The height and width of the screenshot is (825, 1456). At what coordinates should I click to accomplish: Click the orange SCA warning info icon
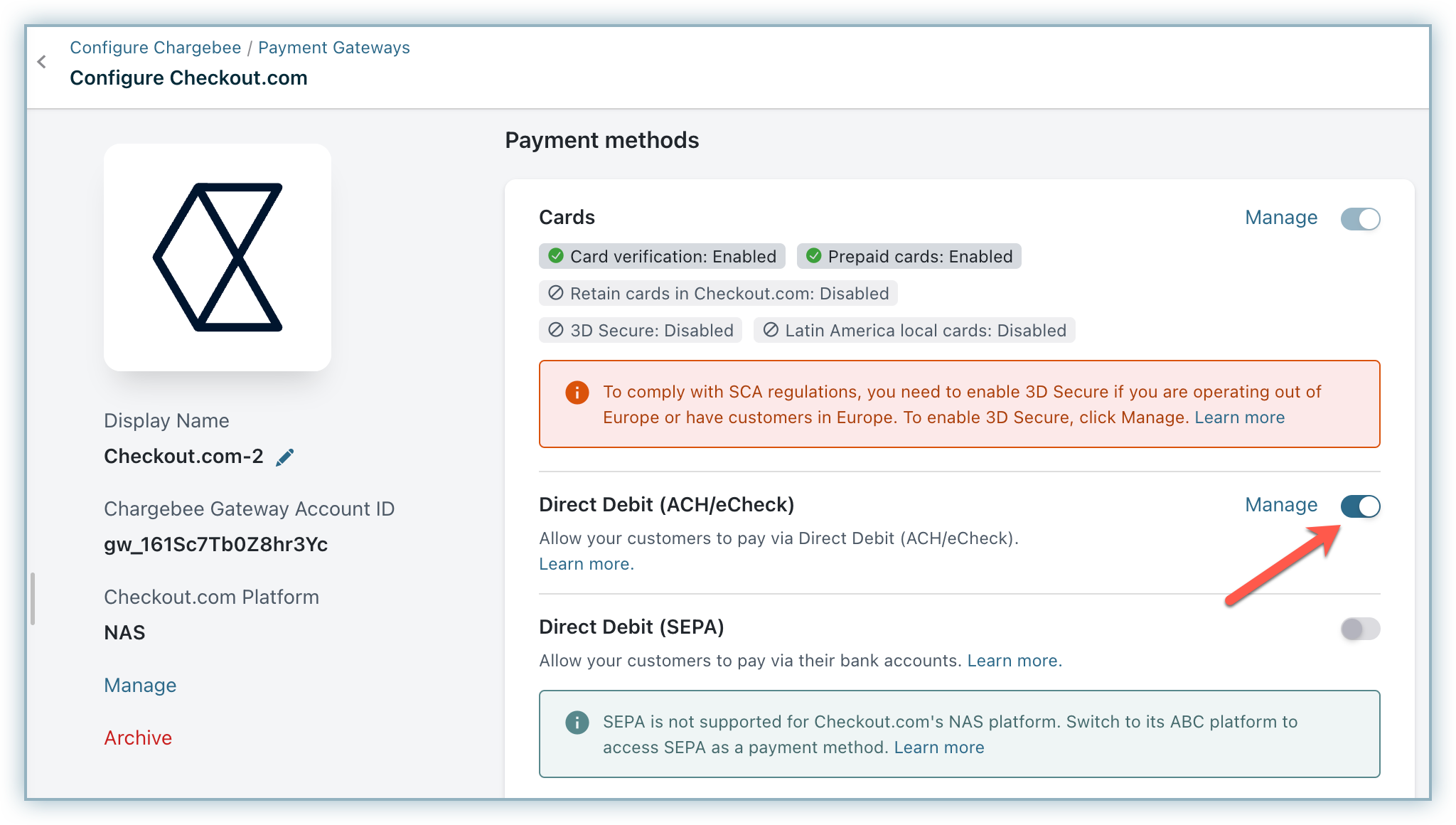click(x=577, y=392)
